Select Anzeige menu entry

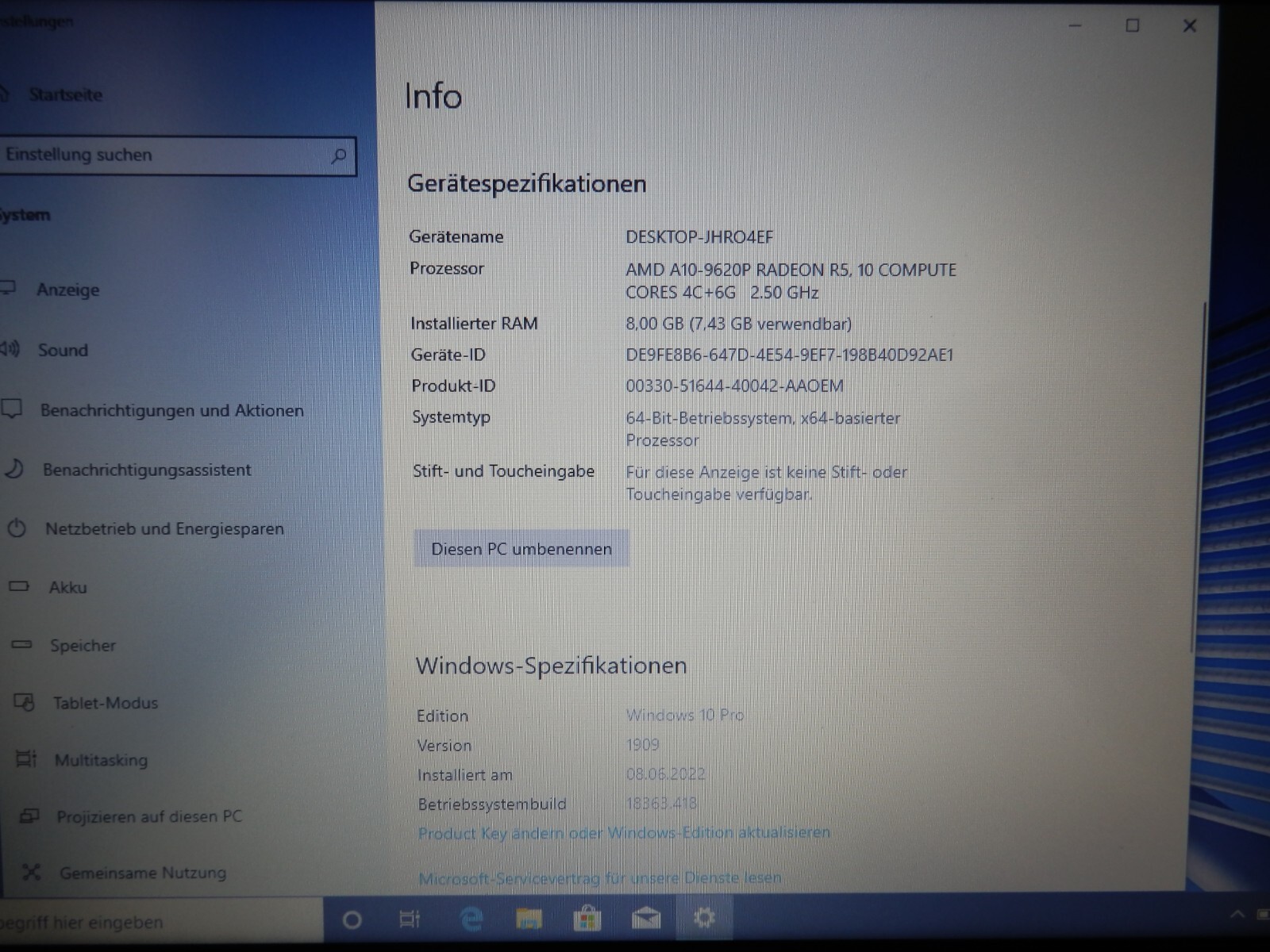point(68,290)
